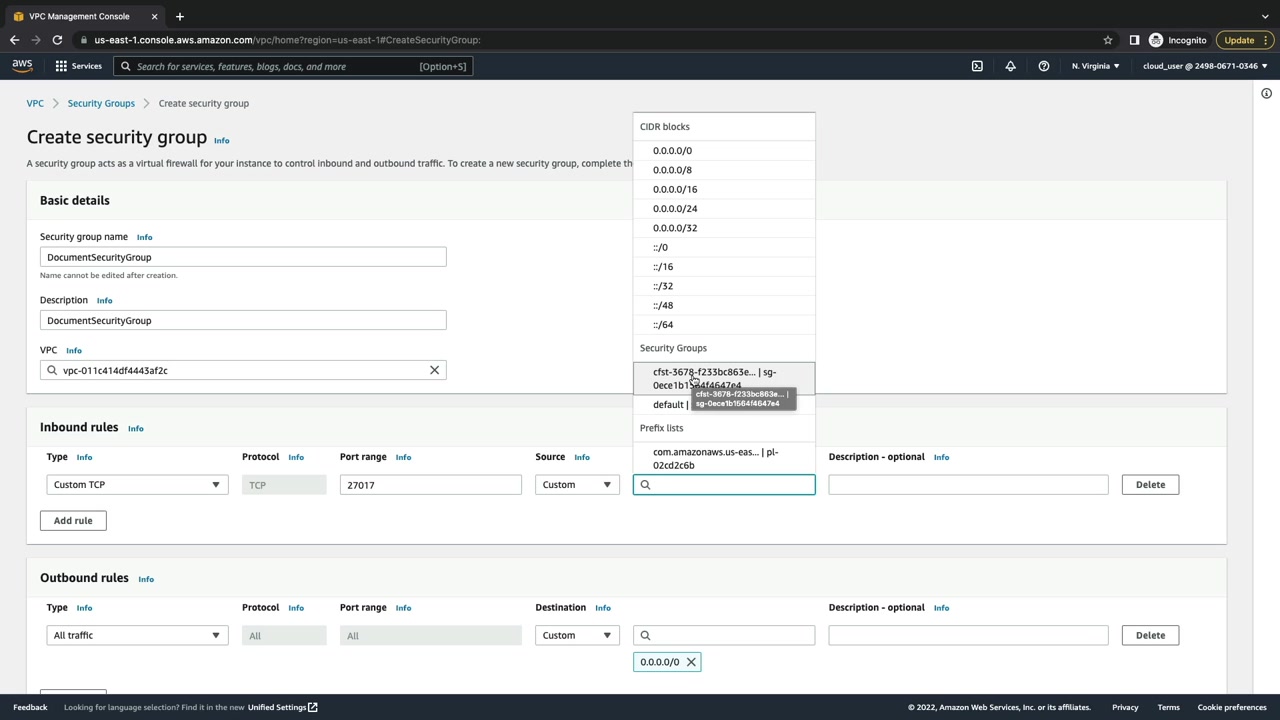Open the inbound Source Custom dropdown
The height and width of the screenshot is (720, 1280).
pyautogui.click(x=577, y=485)
